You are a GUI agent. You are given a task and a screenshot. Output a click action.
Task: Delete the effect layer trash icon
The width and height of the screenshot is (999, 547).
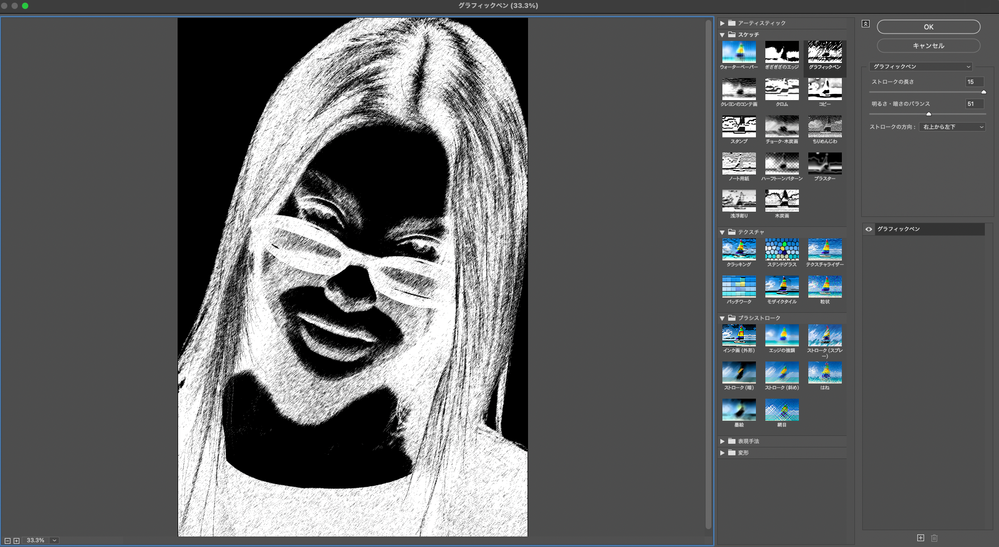point(934,538)
